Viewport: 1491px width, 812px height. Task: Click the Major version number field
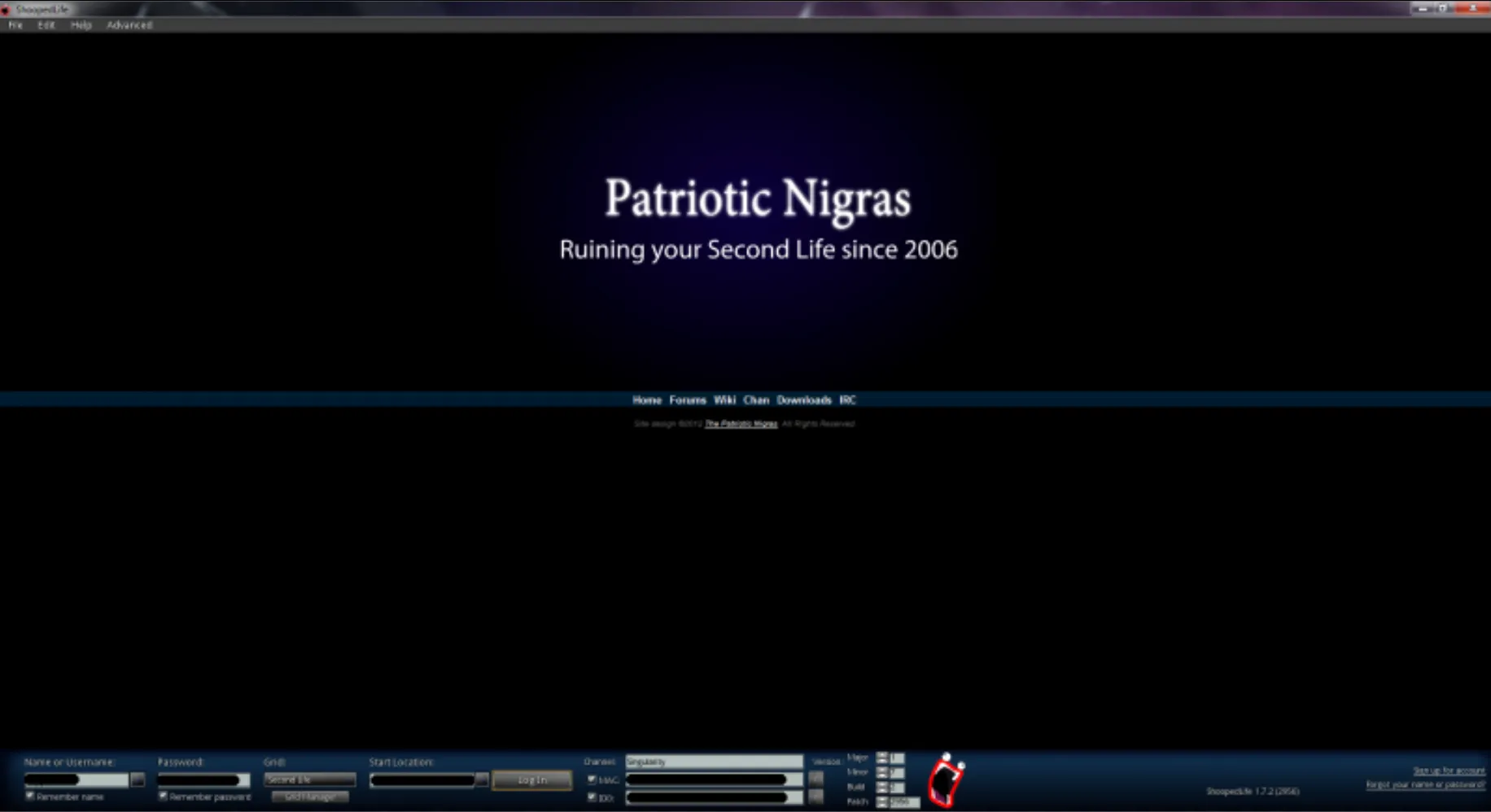coord(897,757)
